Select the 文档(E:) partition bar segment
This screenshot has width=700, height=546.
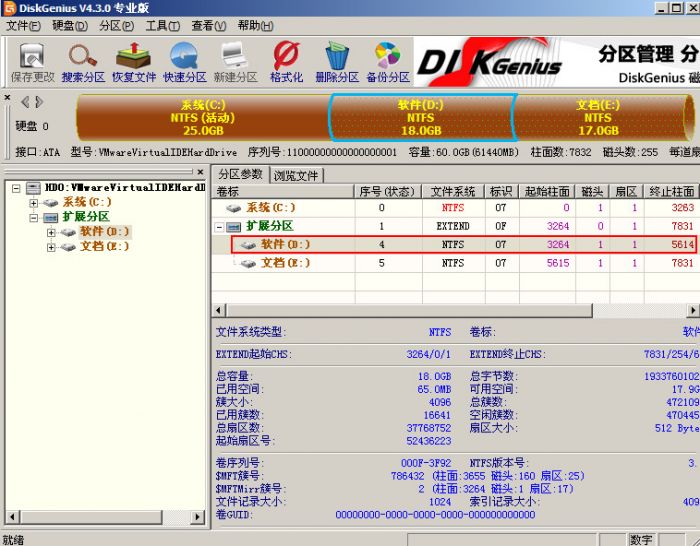597,117
